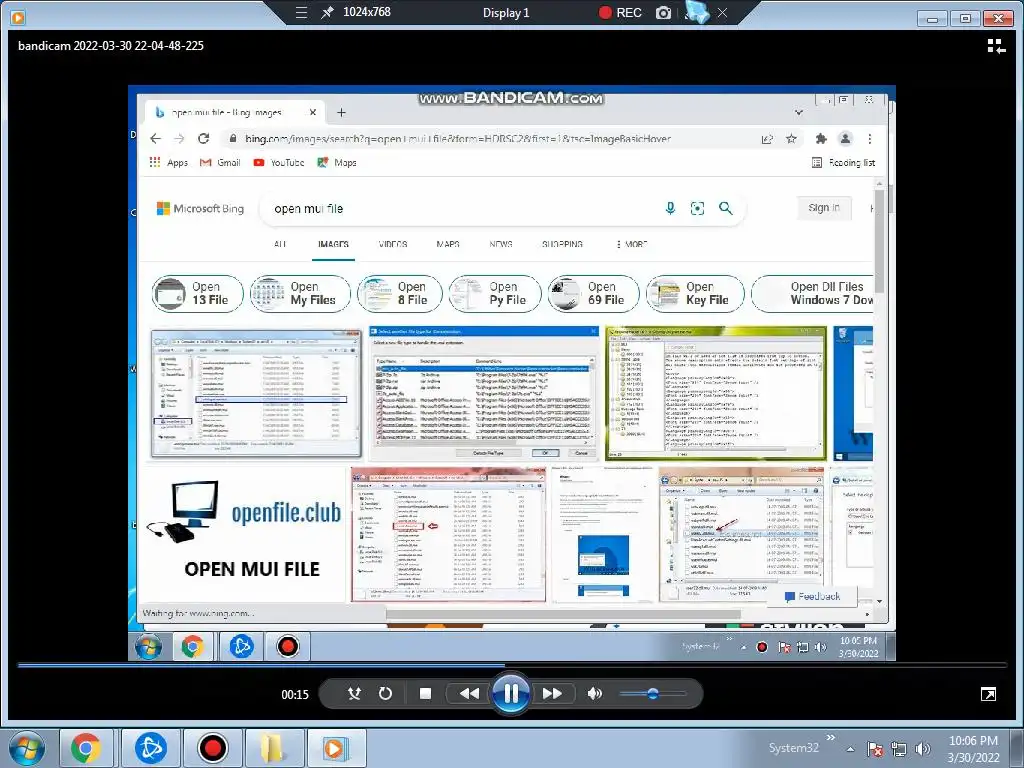Open the system tray volume icon

point(923,749)
